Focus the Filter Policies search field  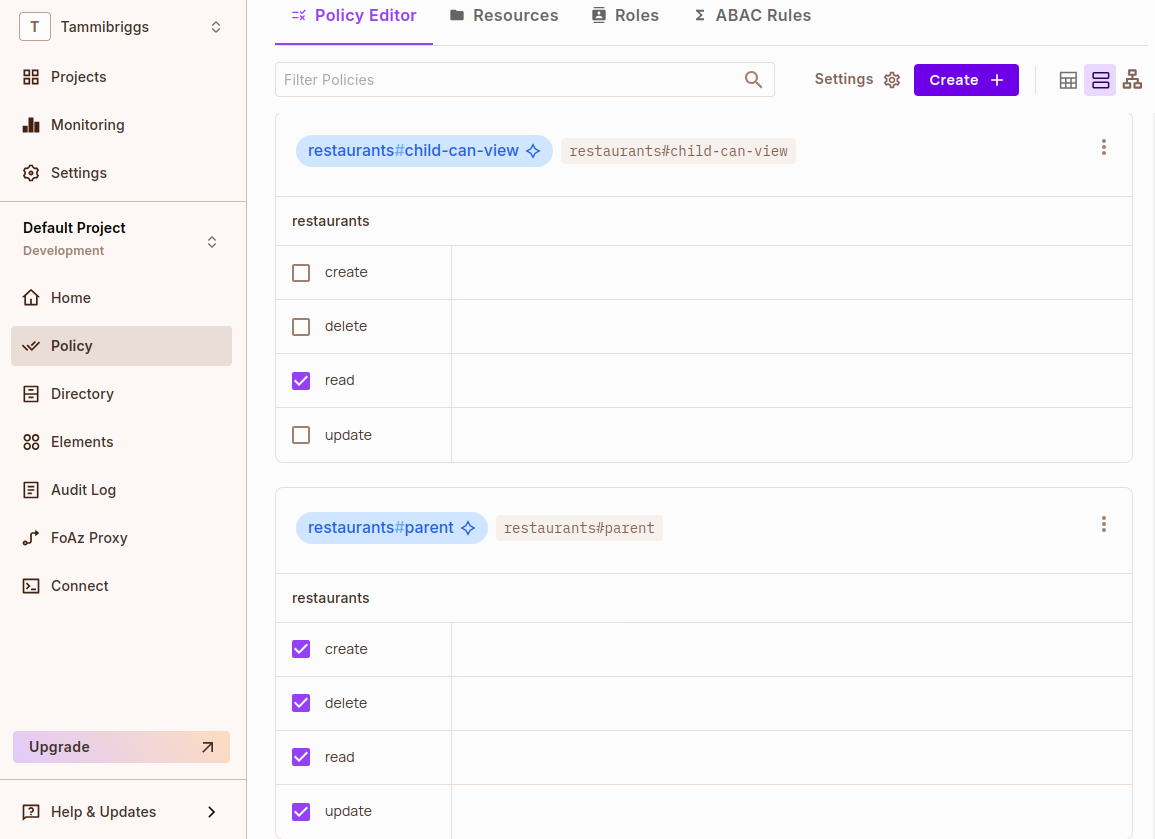coord(510,80)
